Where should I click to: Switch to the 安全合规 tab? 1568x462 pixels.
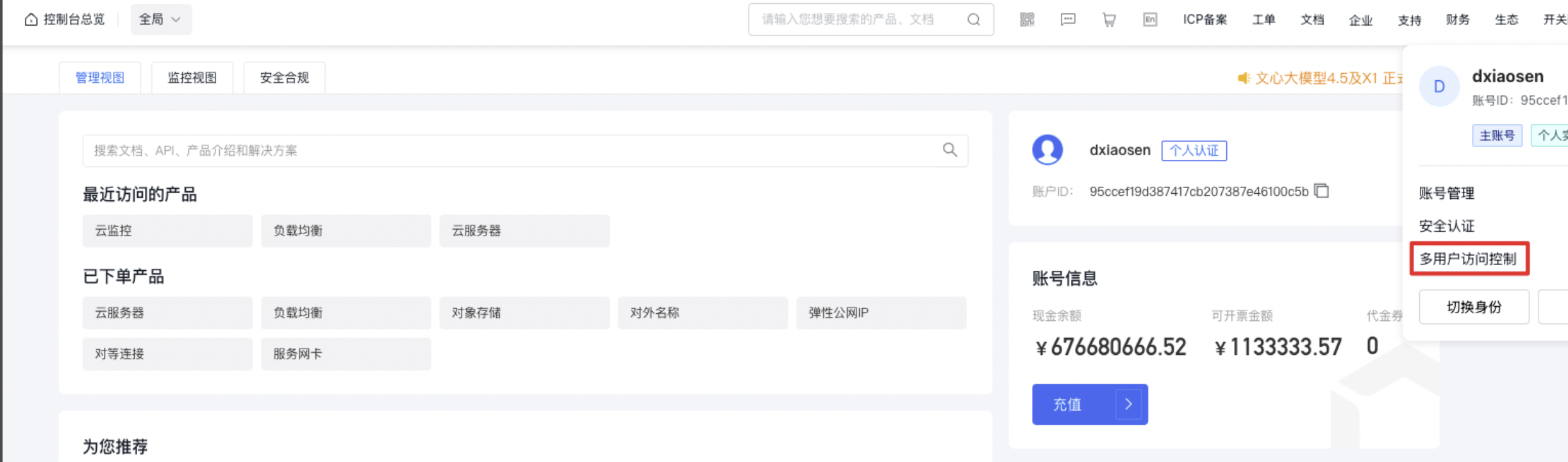pyautogui.click(x=285, y=78)
